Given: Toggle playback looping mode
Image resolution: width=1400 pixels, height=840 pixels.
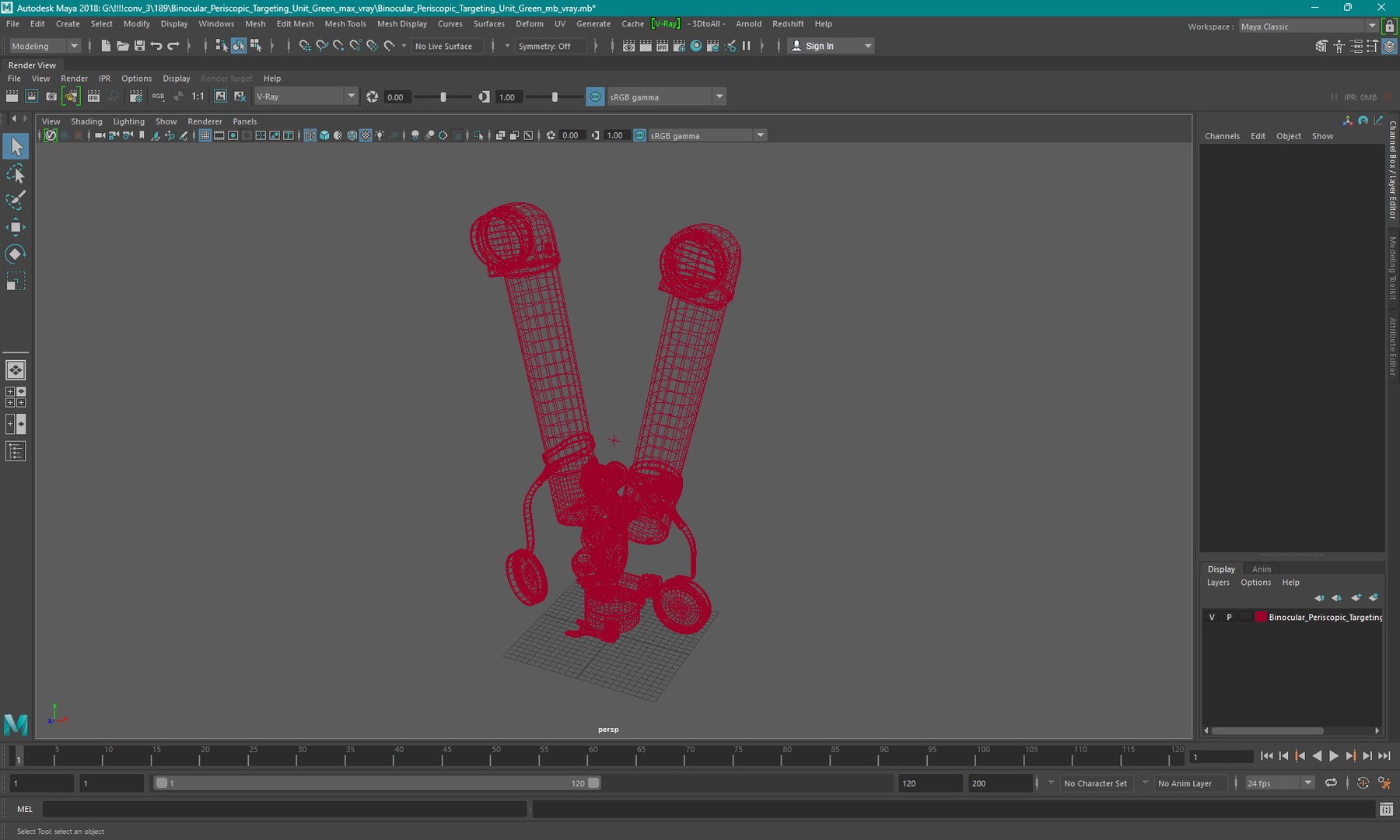Looking at the screenshot, I should click(x=1331, y=783).
